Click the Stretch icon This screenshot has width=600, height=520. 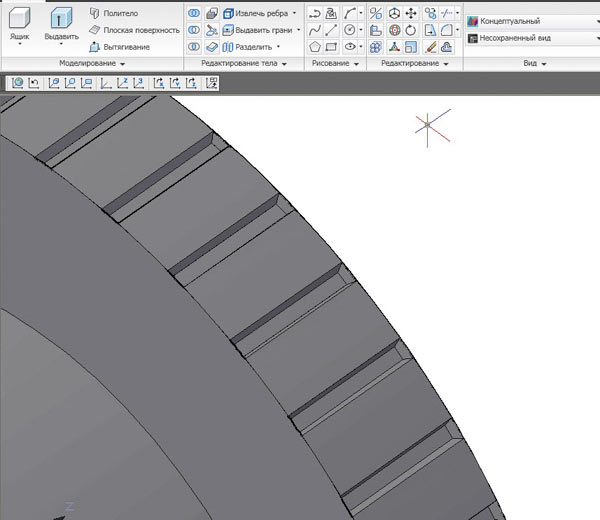pyautogui.click(x=430, y=30)
